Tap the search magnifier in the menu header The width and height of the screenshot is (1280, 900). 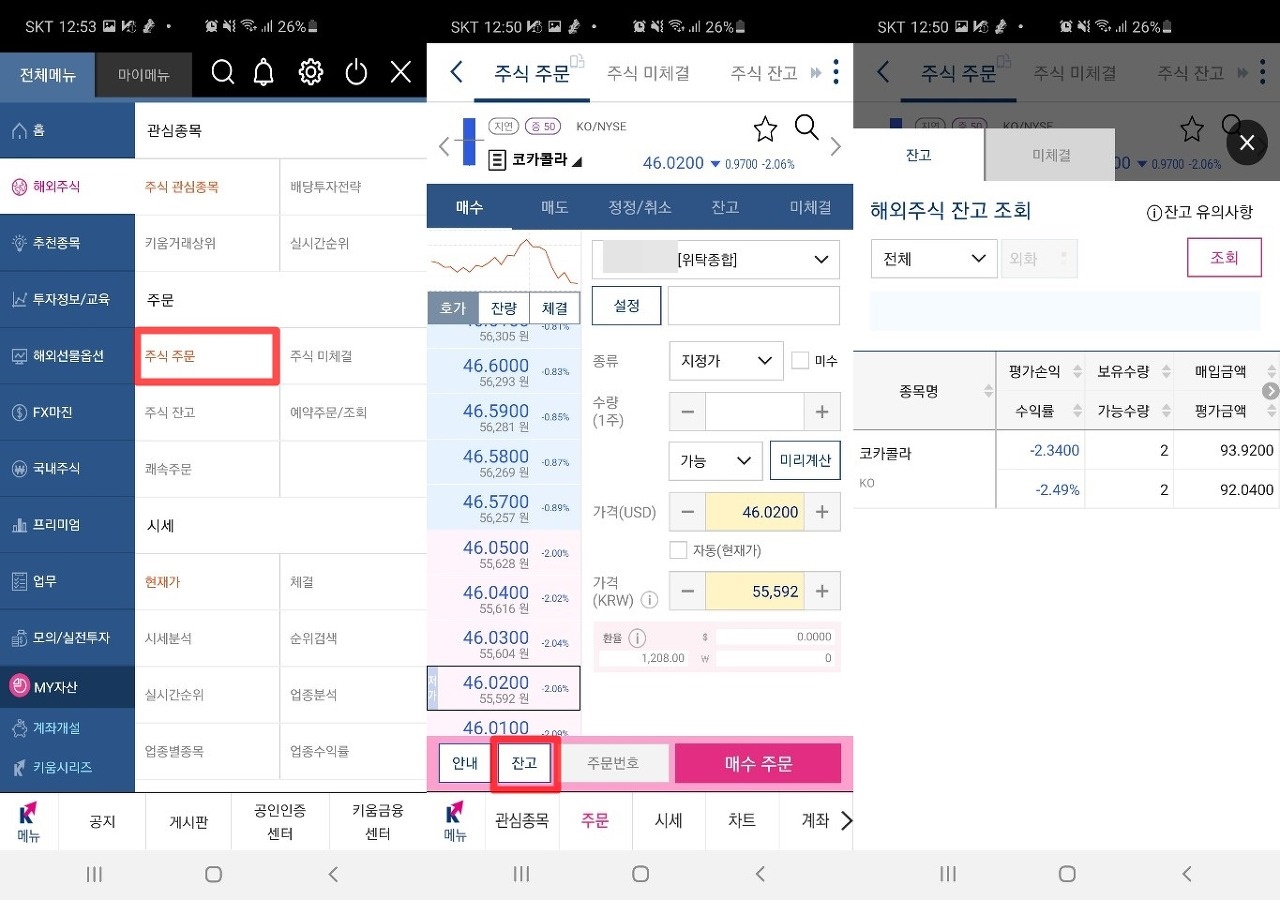223,72
